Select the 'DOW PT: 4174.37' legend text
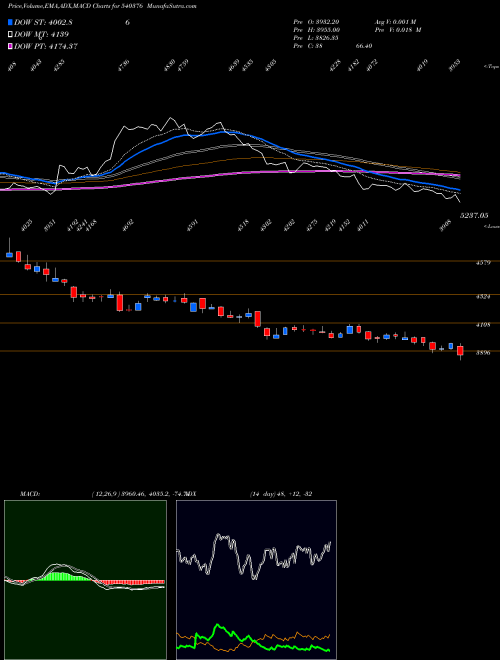This screenshot has height=660, width=500. [x=46, y=46]
